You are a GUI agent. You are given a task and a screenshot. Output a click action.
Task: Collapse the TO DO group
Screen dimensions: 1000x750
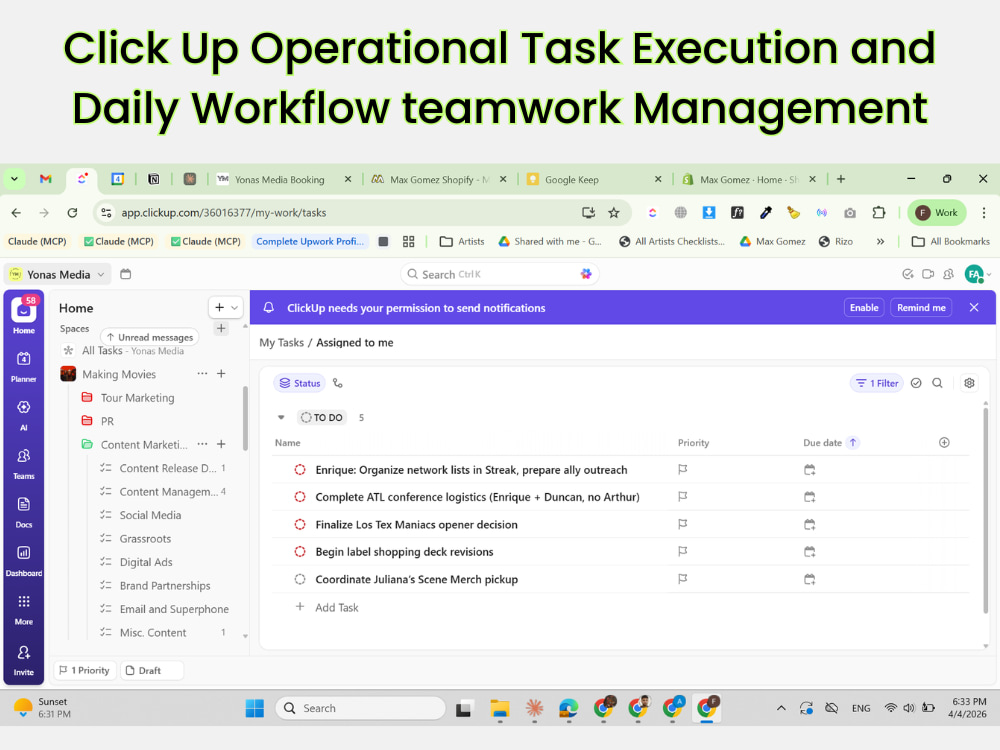tap(281, 418)
